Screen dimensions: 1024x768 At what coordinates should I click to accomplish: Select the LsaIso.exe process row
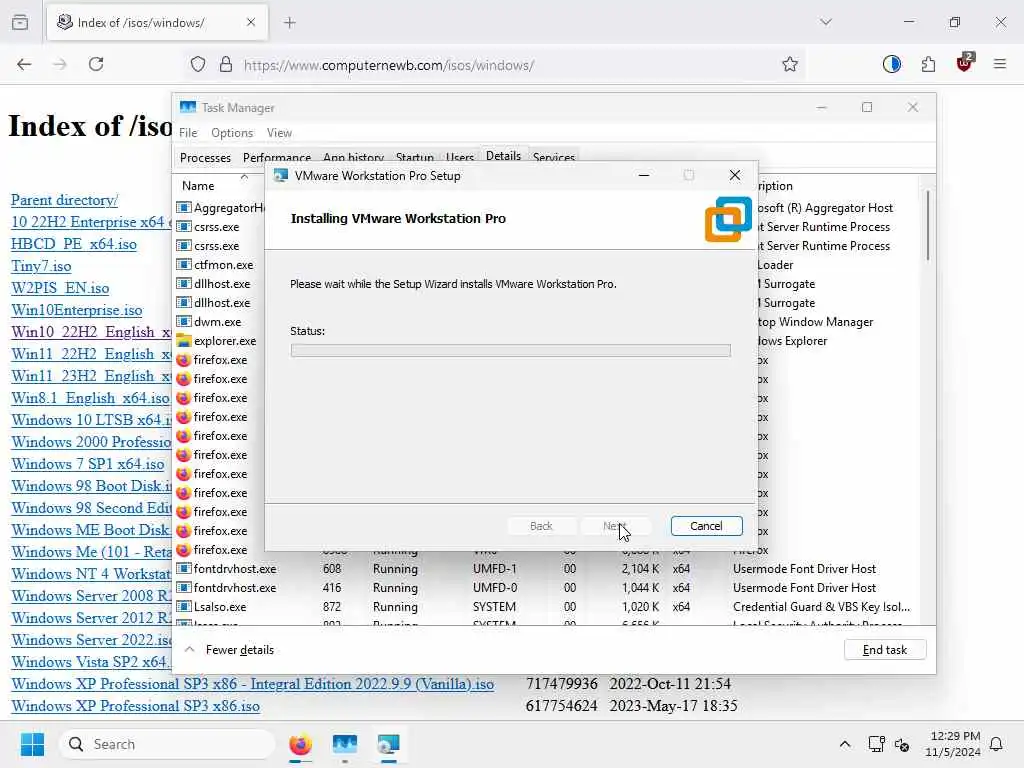(548, 607)
